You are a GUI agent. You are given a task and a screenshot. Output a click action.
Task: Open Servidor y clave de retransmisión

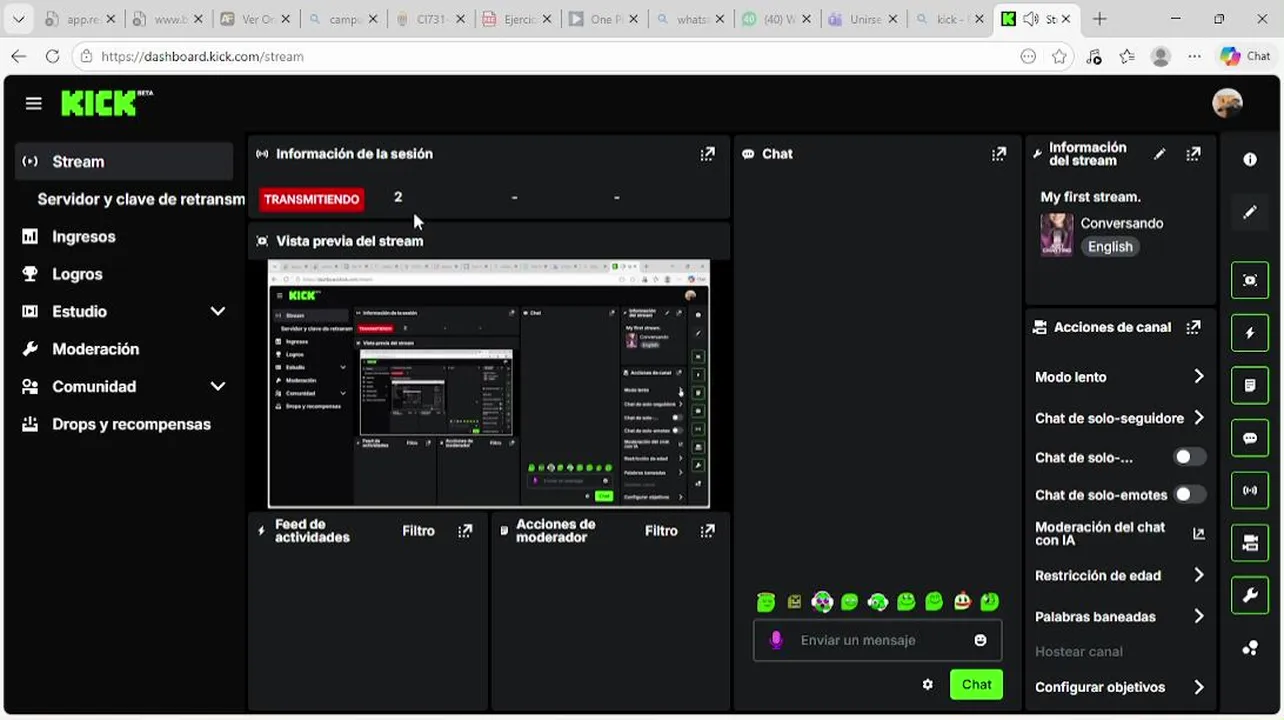click(x=141, y=199)
